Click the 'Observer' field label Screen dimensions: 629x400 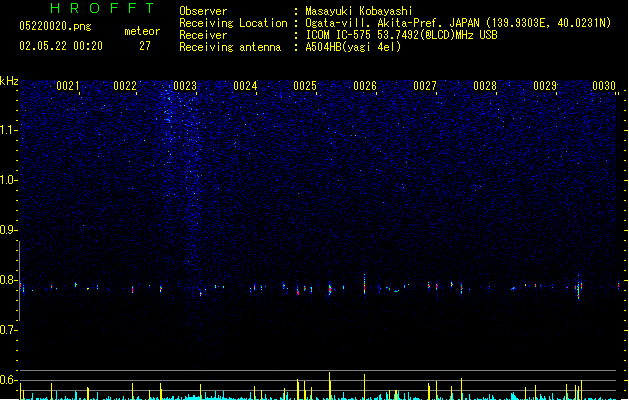(203, 11)
